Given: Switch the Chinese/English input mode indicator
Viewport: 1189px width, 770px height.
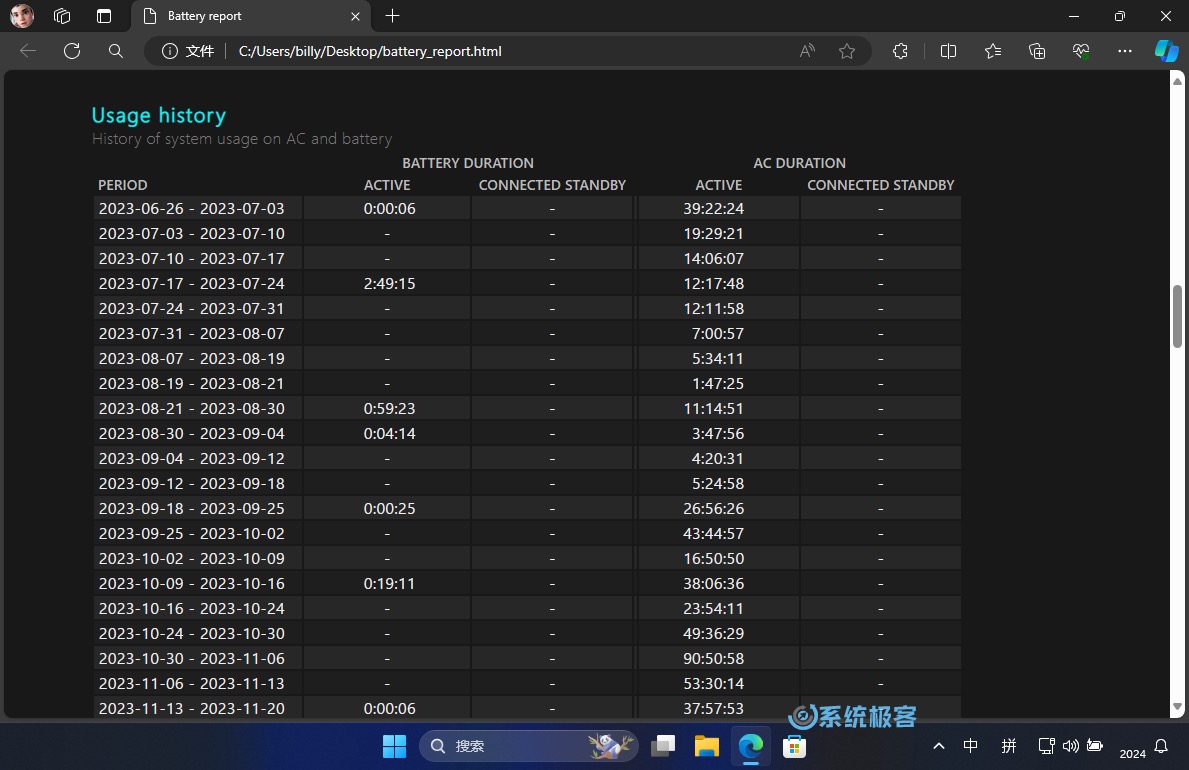Looking at the screenshot, I should pyautogui.click(x=970, y=746).
